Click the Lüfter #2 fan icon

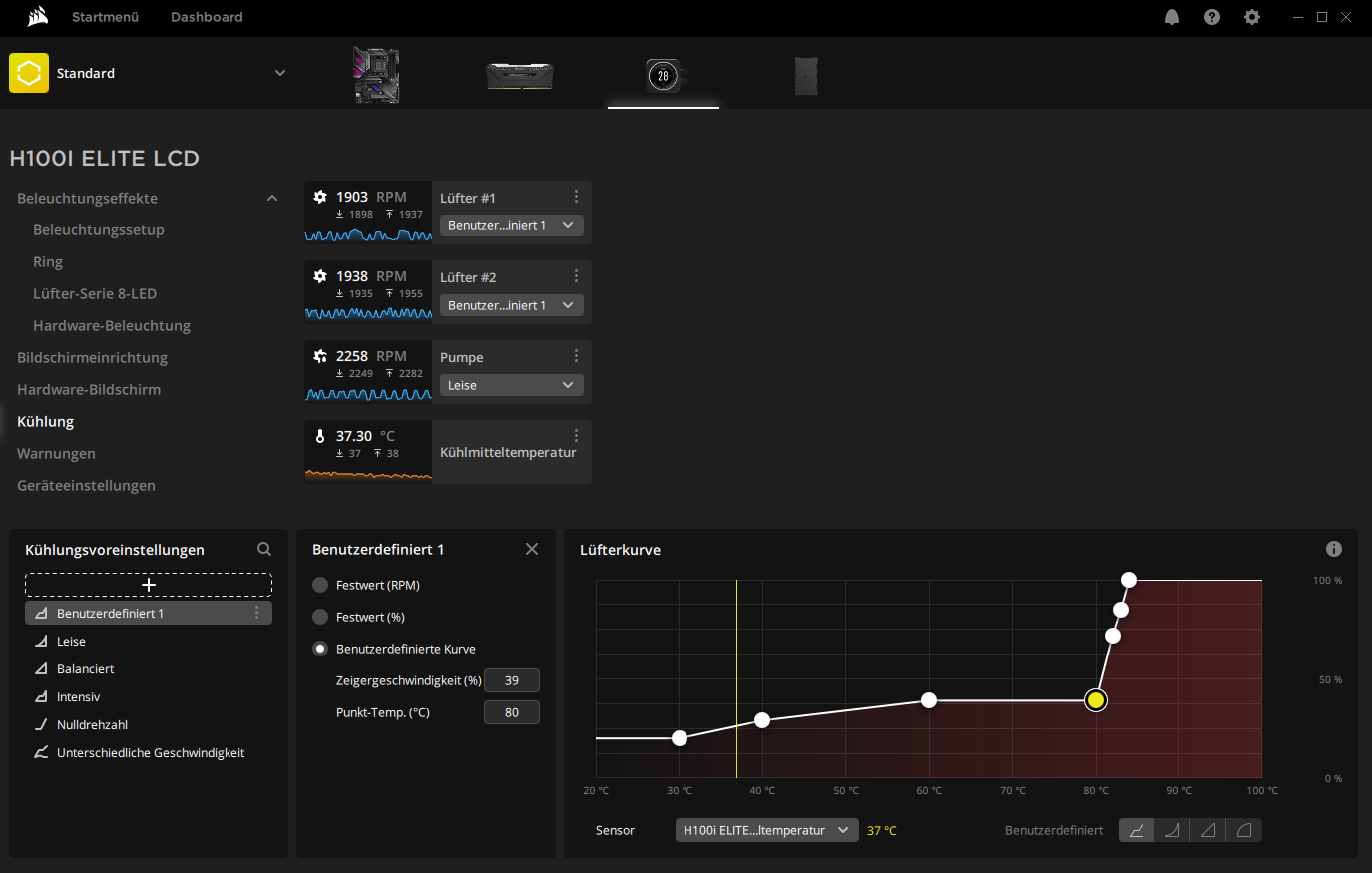pos(320,276)
